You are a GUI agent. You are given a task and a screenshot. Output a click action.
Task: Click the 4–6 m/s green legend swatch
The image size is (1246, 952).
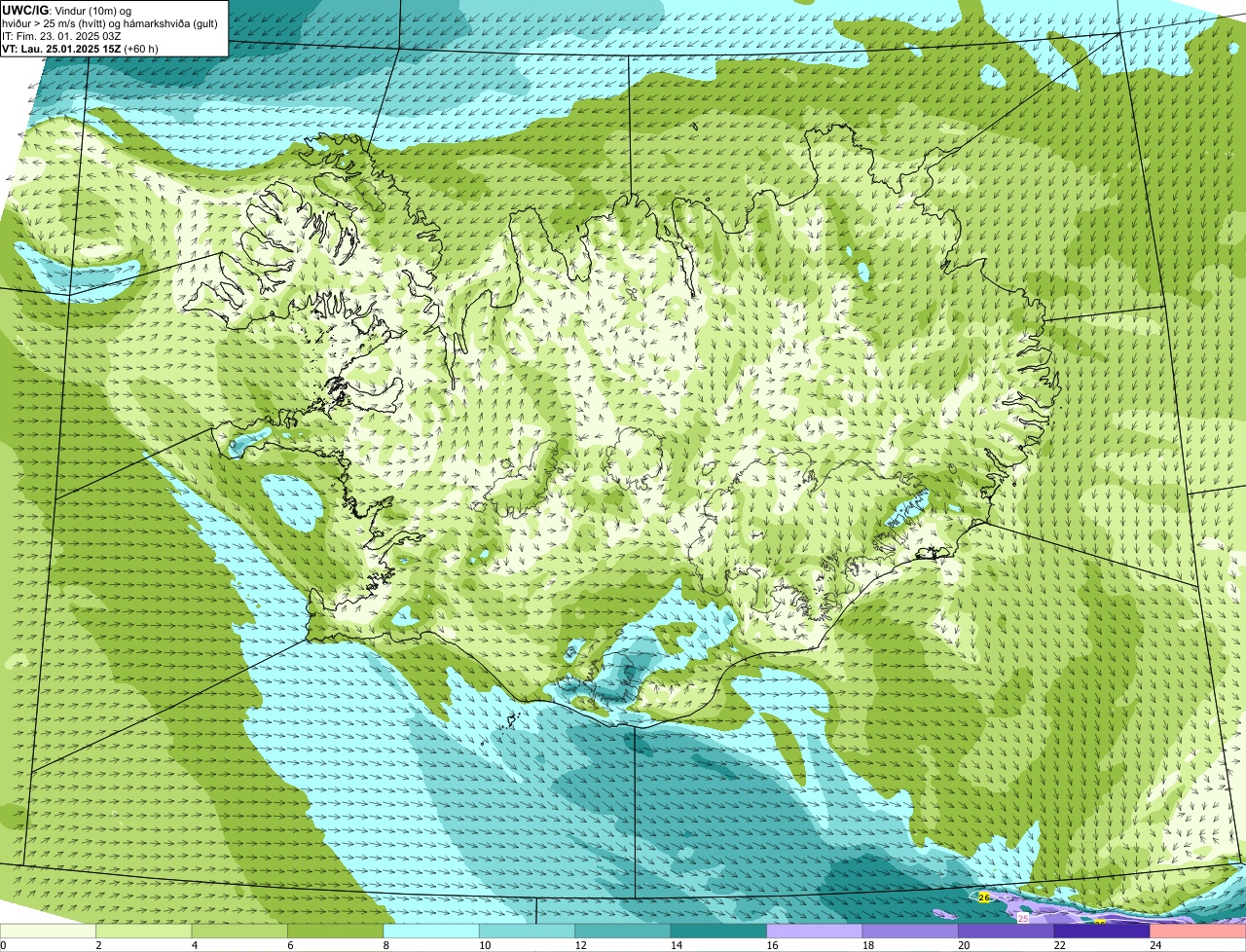239,931
